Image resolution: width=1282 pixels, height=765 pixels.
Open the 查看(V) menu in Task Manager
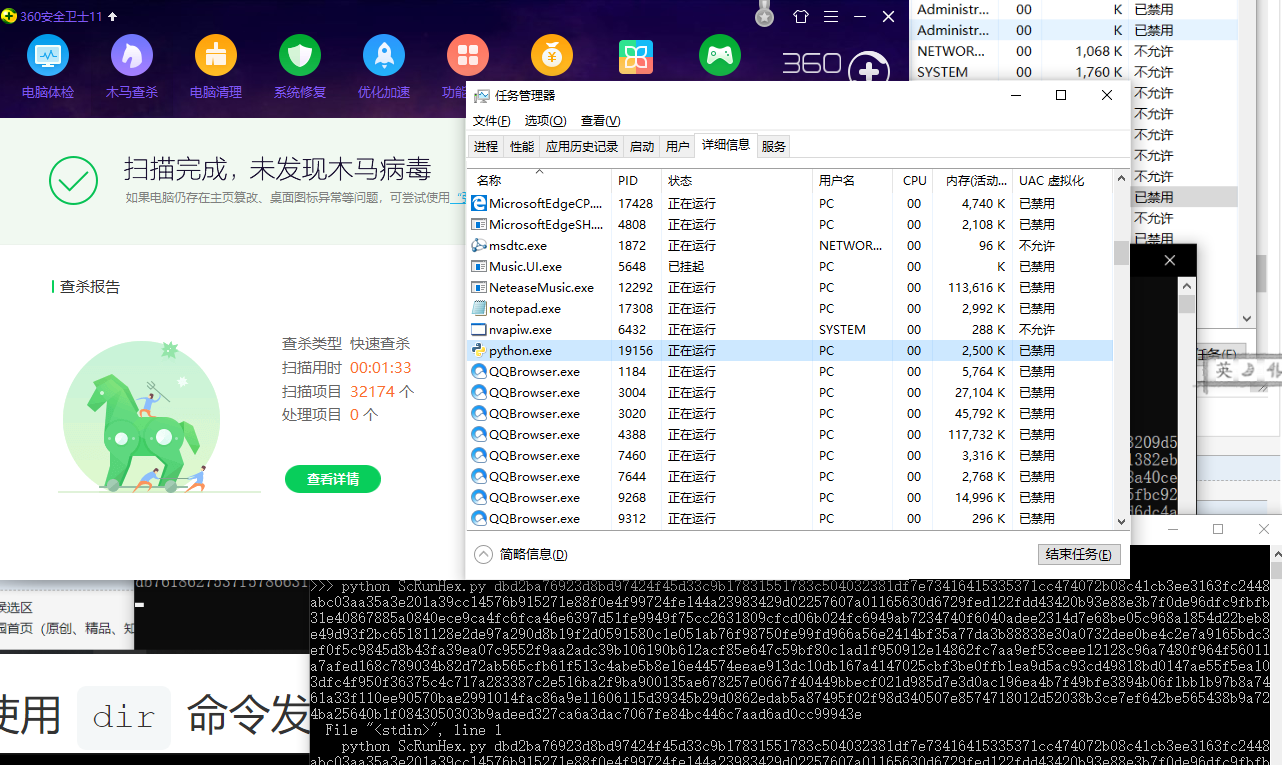pos(600,121)
